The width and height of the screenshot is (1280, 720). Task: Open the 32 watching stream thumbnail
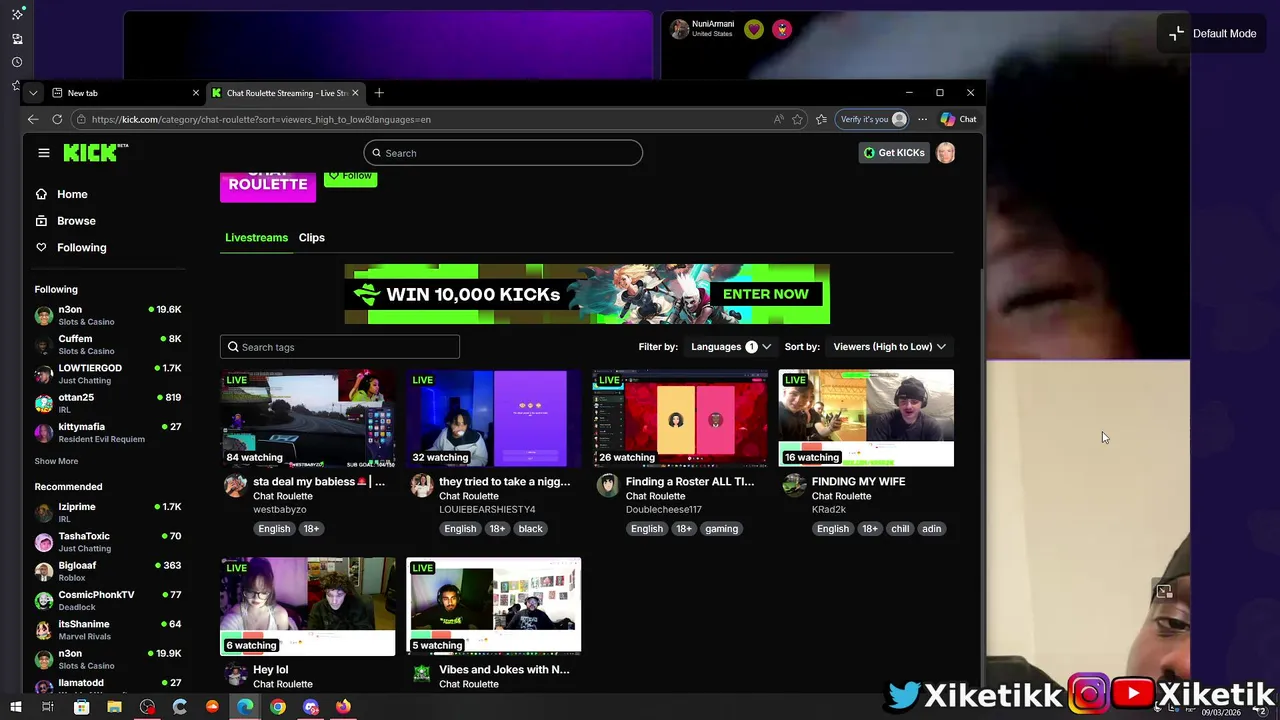pos(494,418)
